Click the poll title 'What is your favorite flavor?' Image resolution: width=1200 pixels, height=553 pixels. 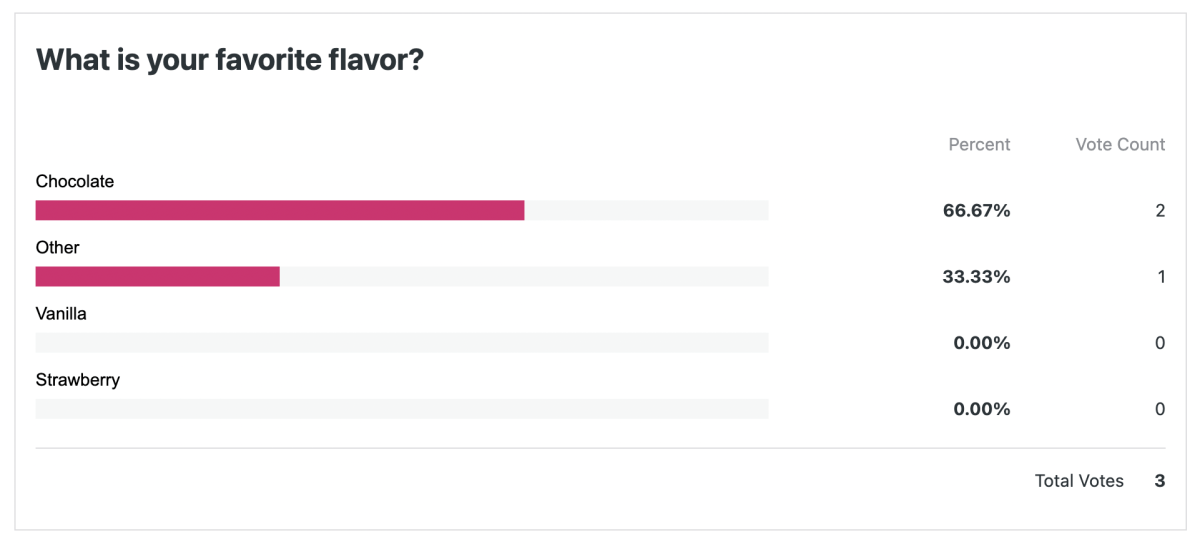pyautogui.click(x=230, y=61)
